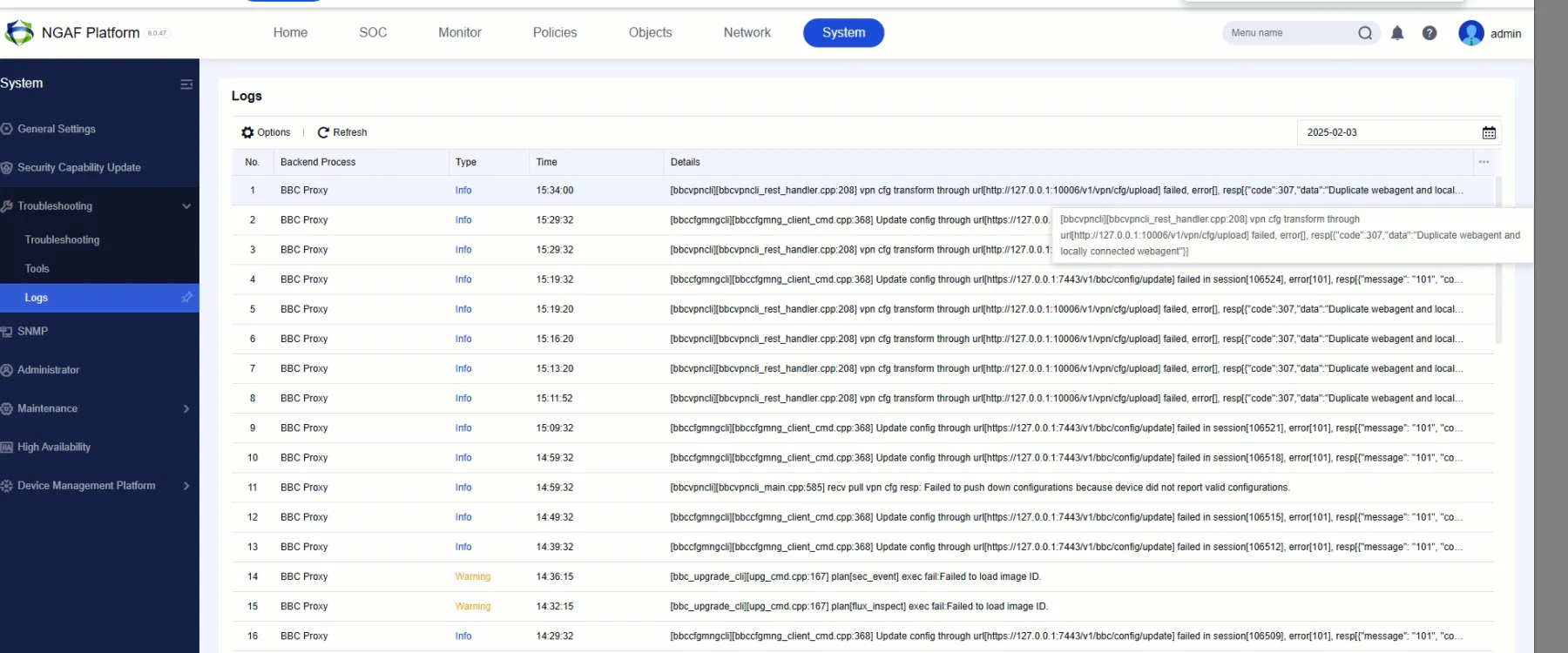
Task: Open the Network top menu
Action: 747,33
